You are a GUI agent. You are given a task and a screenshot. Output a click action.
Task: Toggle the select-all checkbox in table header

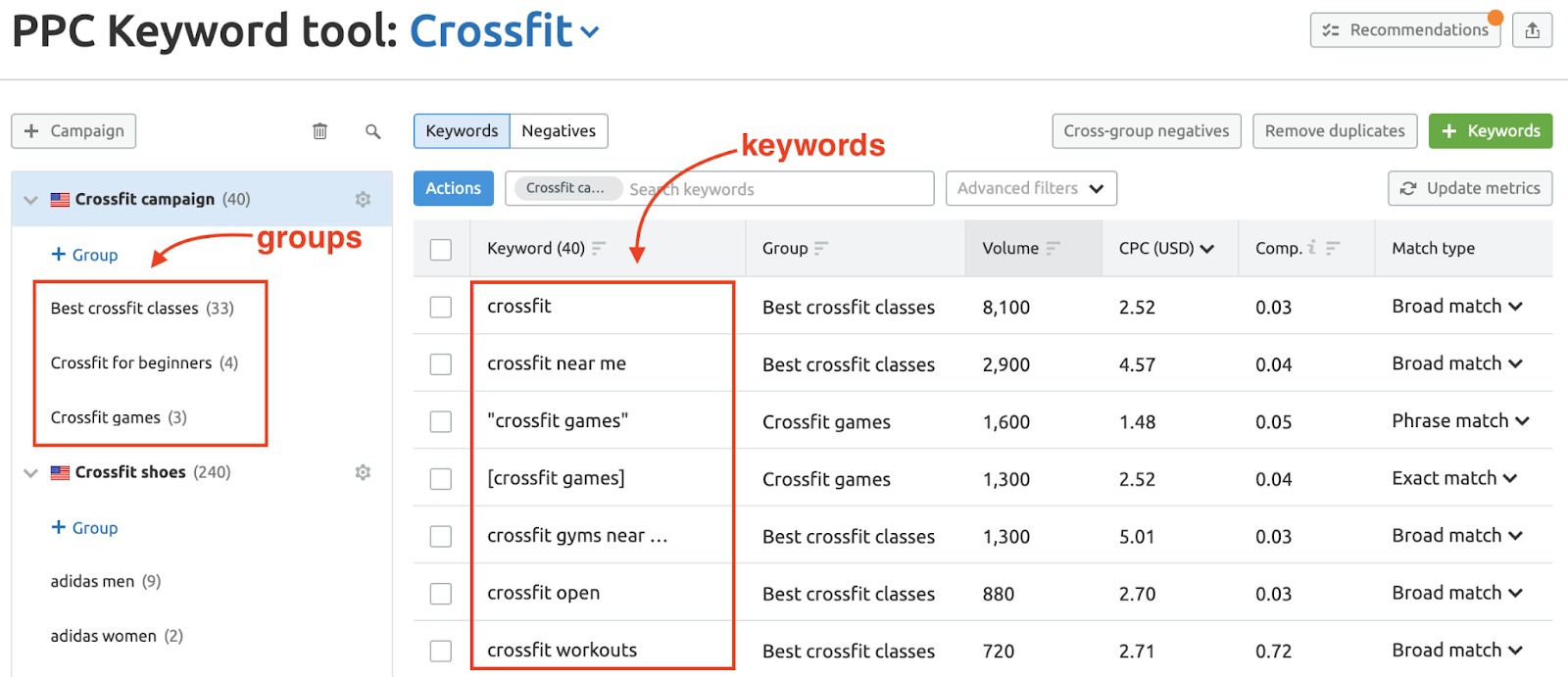441,250
